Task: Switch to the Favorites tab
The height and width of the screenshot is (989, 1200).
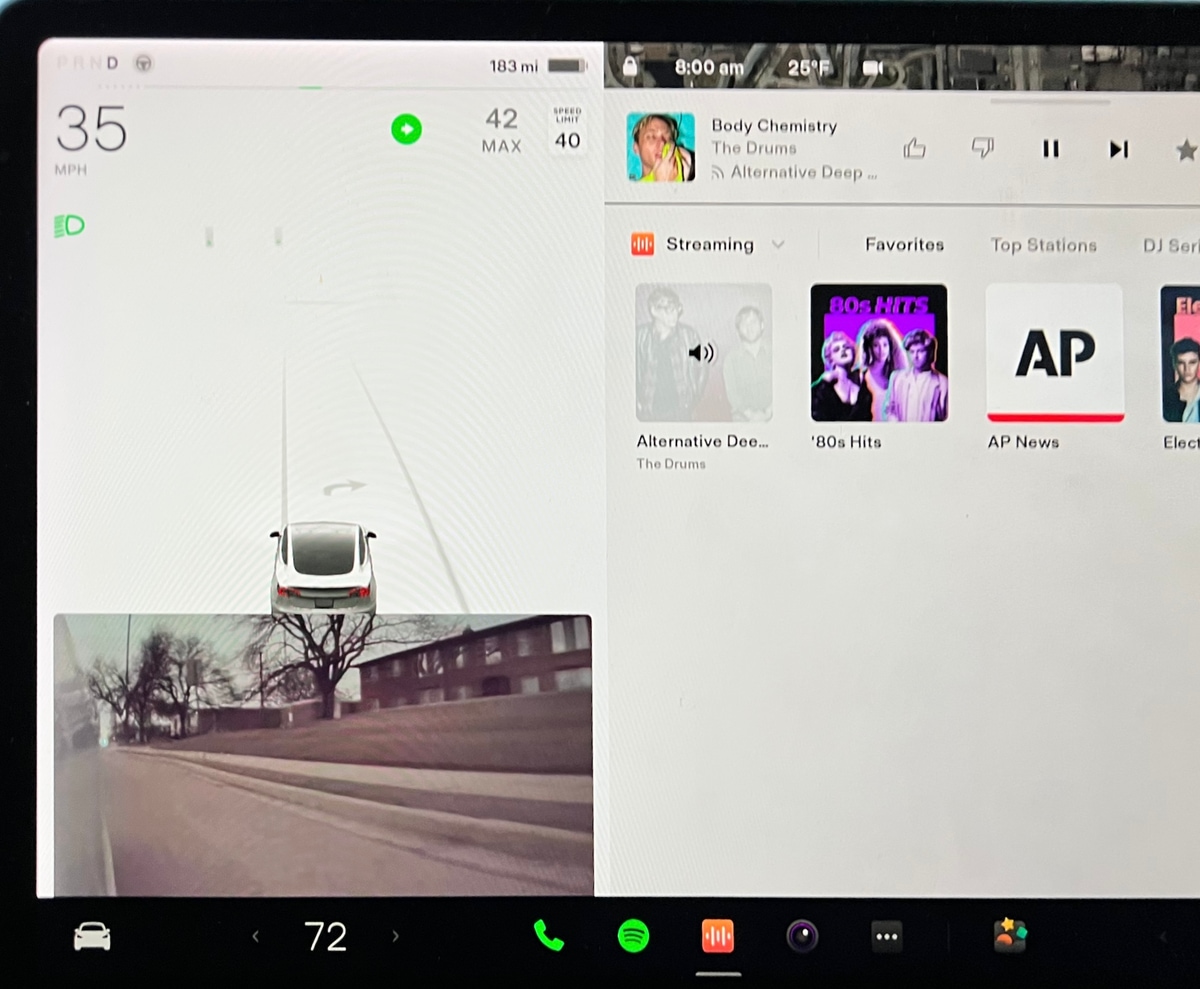Action: point(904,244)
